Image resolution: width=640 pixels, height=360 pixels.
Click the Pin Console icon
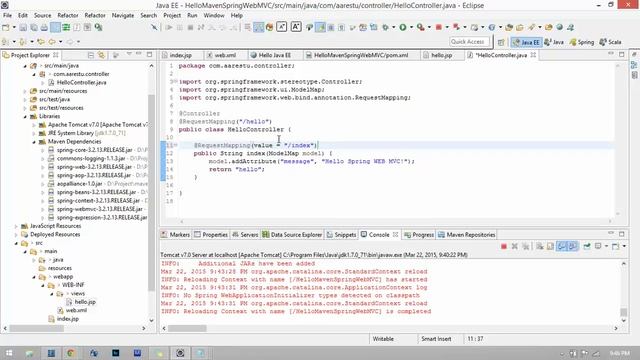587,246
